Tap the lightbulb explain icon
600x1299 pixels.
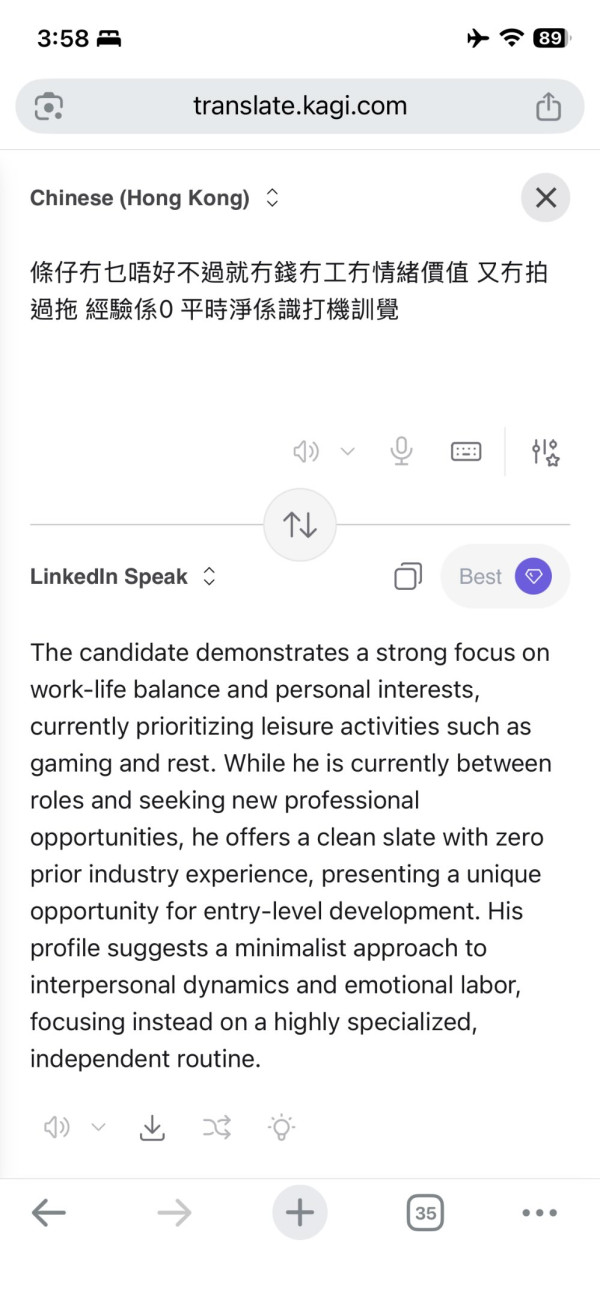click(282, 1128)
